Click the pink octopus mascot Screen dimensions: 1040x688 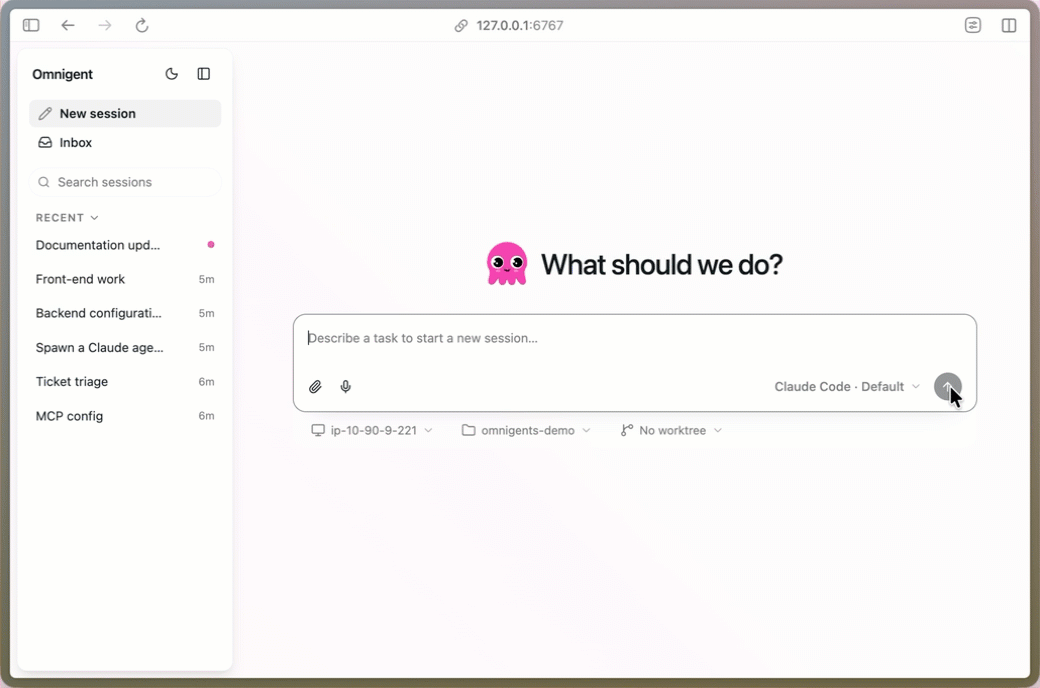tap(507, 264)
